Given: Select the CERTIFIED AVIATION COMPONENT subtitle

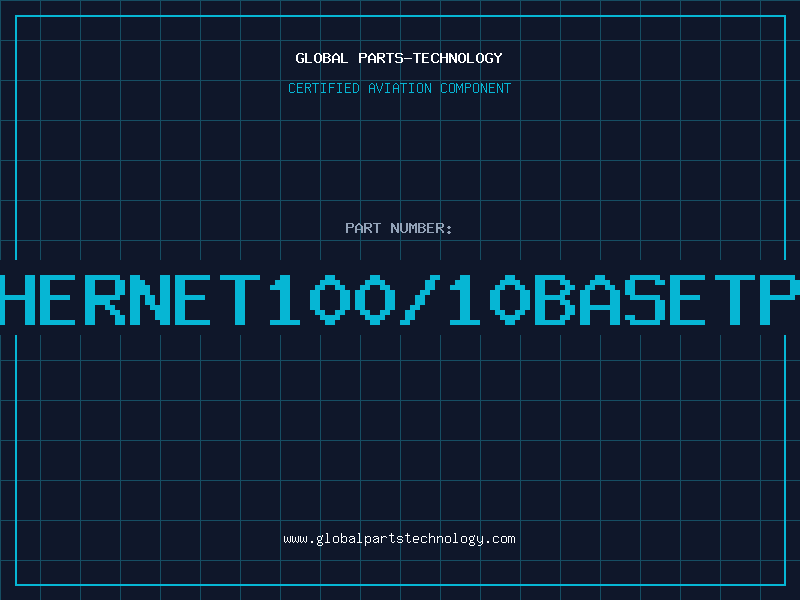Looking at the screenshot, I should [399, 88].
